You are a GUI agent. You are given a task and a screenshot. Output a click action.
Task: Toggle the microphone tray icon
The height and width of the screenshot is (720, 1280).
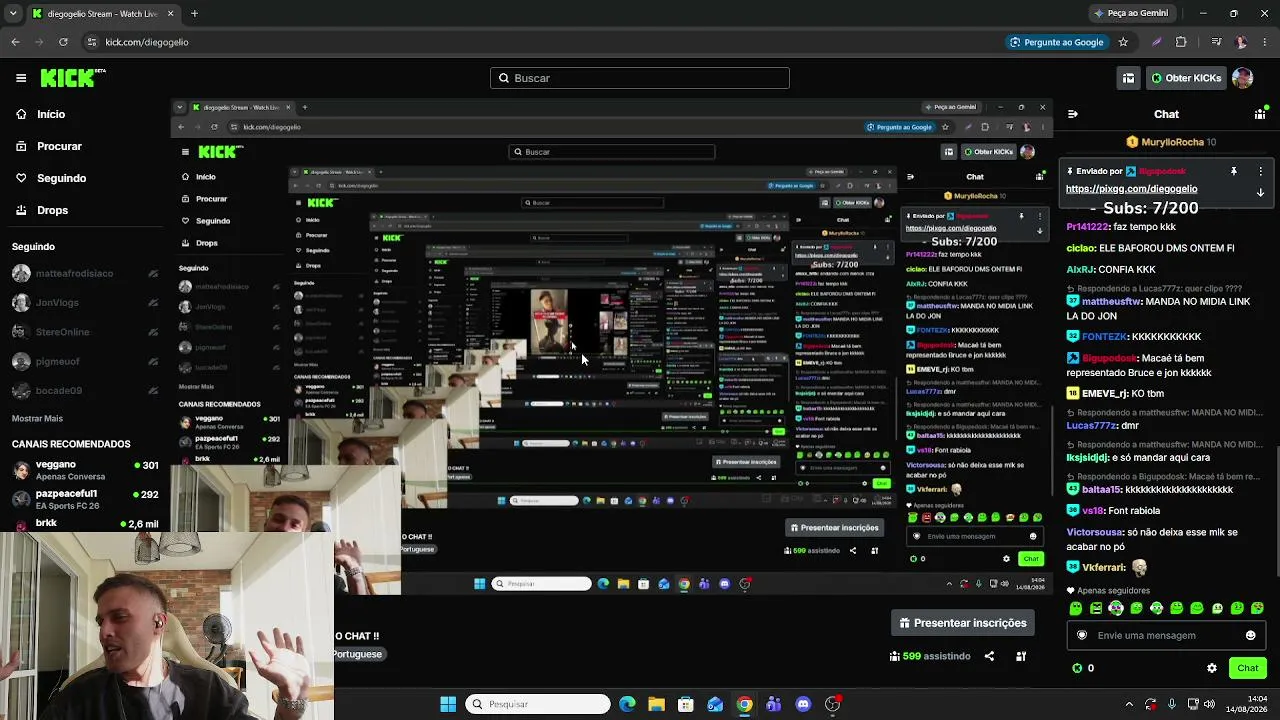tap(1172, 704)
